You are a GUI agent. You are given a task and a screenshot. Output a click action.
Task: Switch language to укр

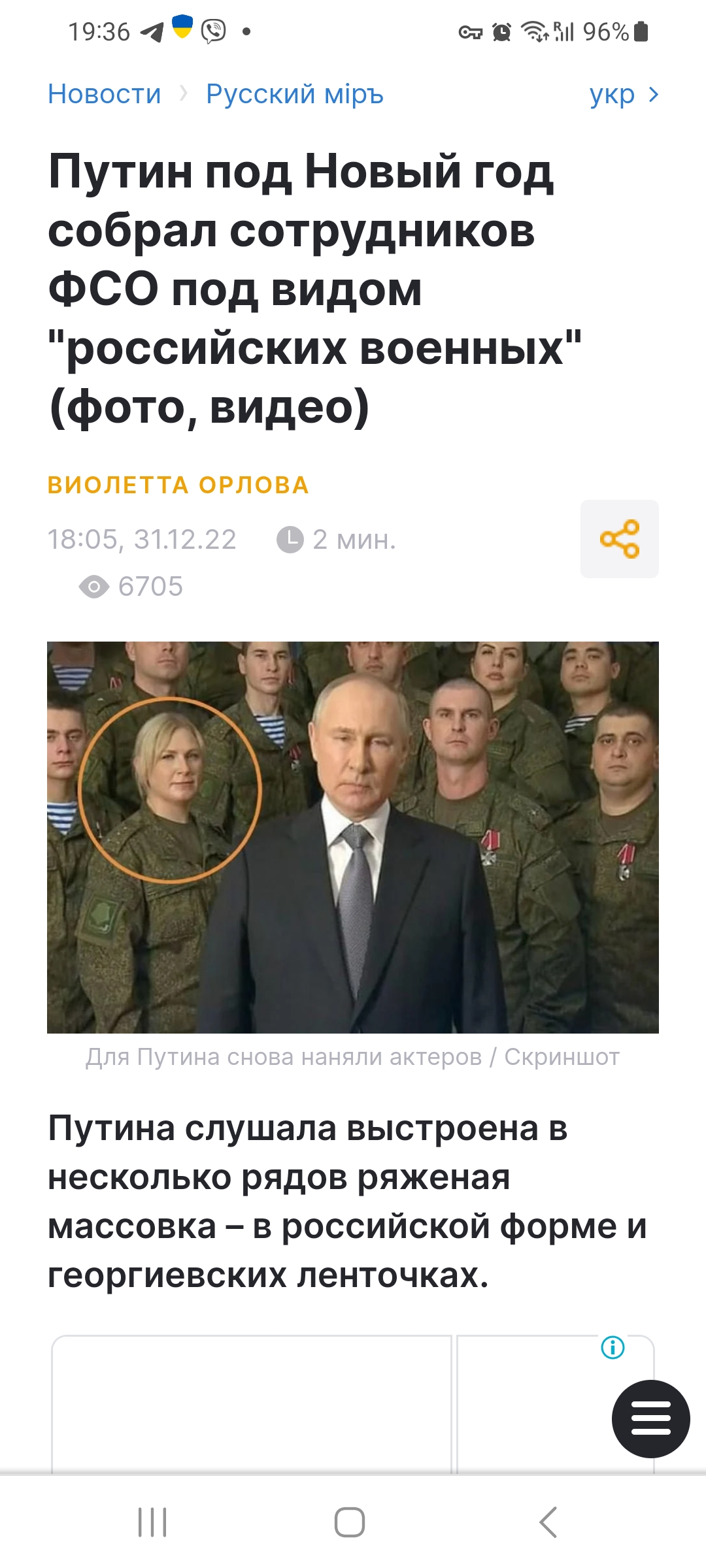tap(612, 95)
